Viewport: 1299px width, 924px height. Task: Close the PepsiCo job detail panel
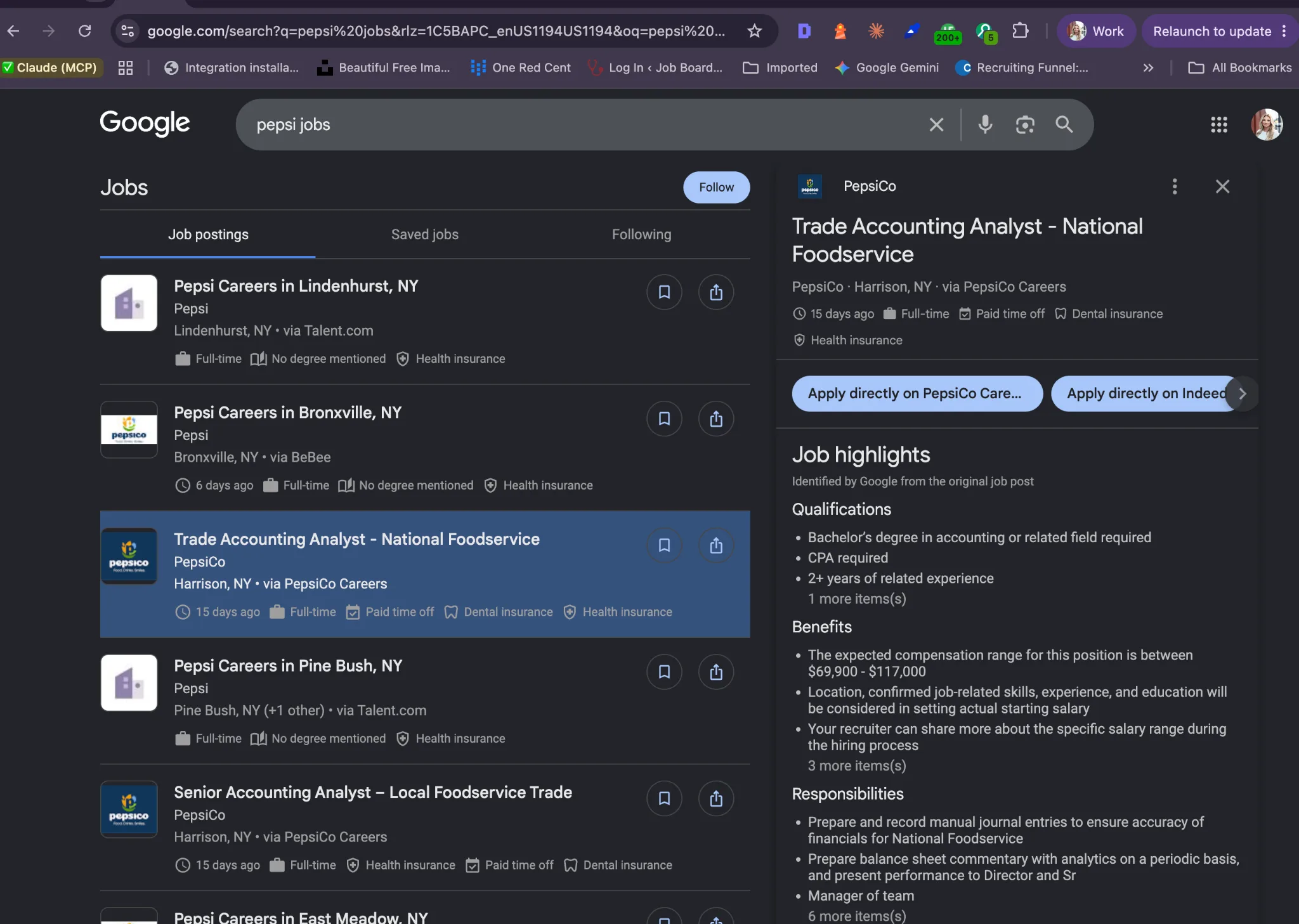(1222, 186)
